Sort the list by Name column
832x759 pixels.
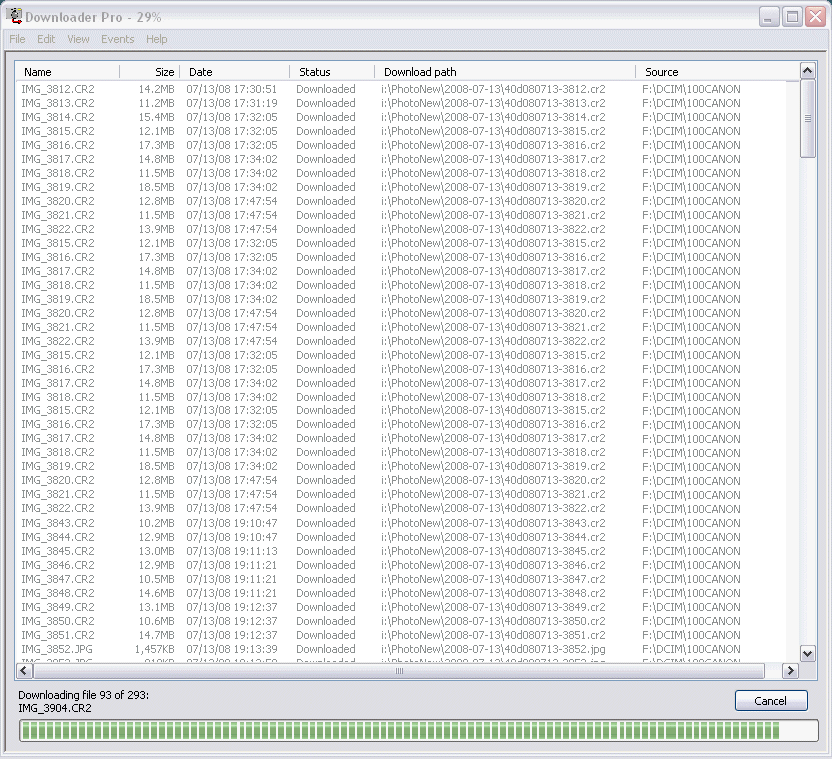[x=67, y=72]
